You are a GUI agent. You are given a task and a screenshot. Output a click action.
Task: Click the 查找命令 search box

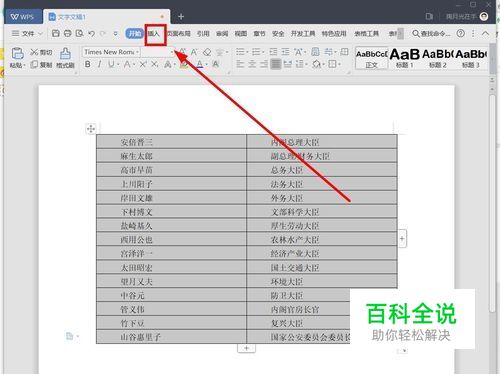click(x=431, y=34)
